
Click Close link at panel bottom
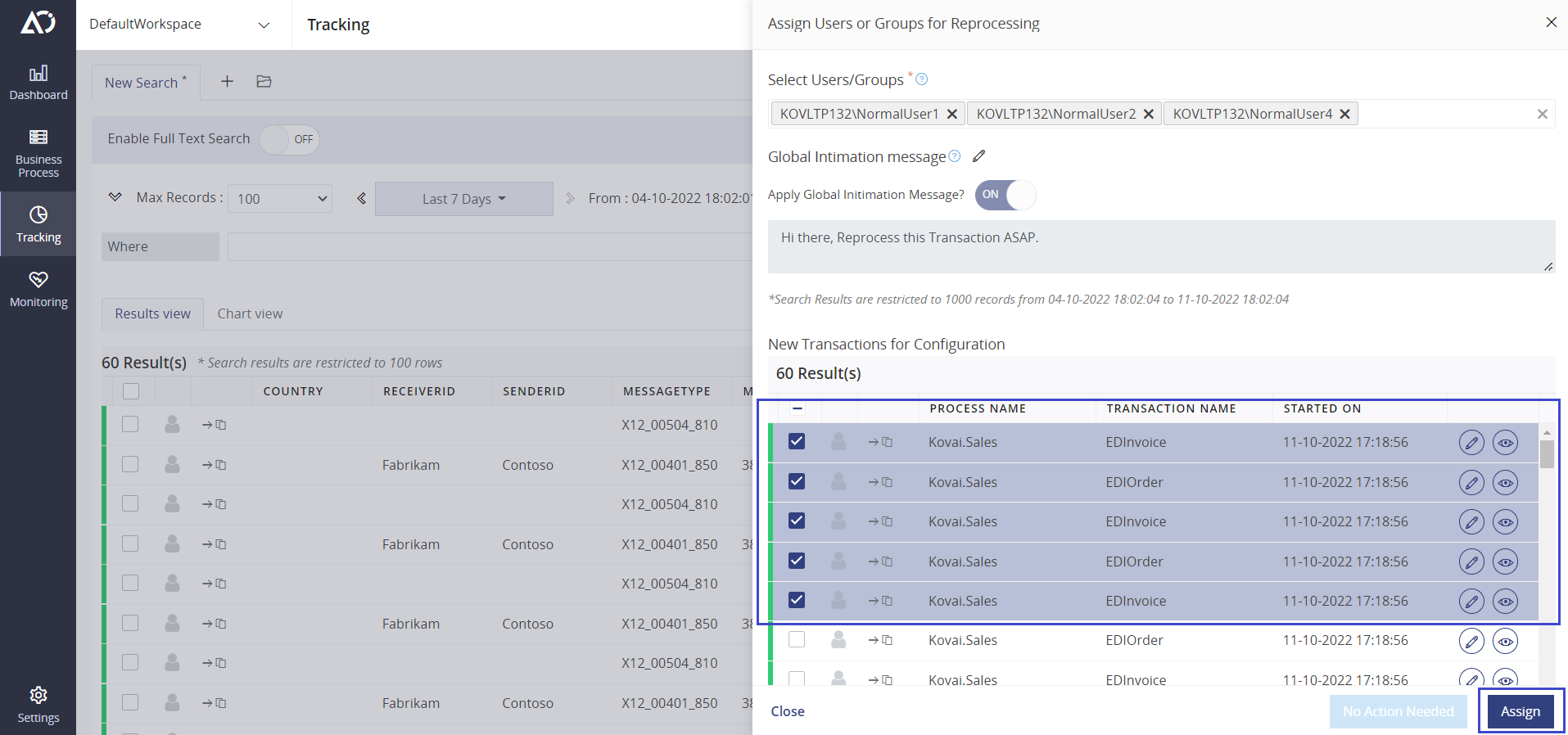point(788,711)
